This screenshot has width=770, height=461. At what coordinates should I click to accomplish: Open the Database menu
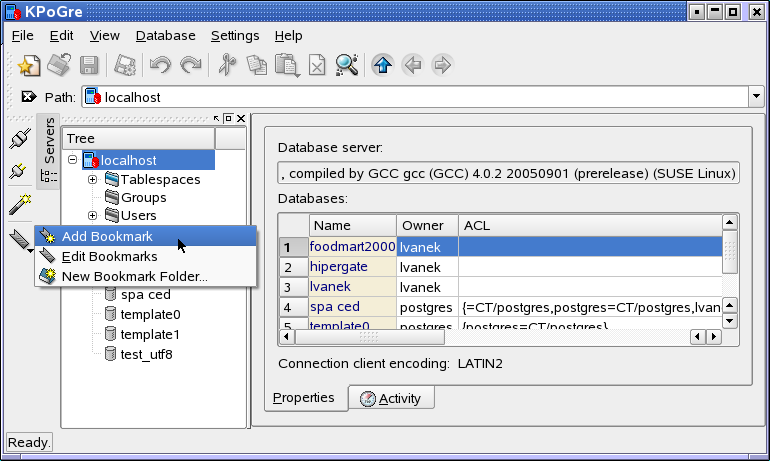coord(165,35)
